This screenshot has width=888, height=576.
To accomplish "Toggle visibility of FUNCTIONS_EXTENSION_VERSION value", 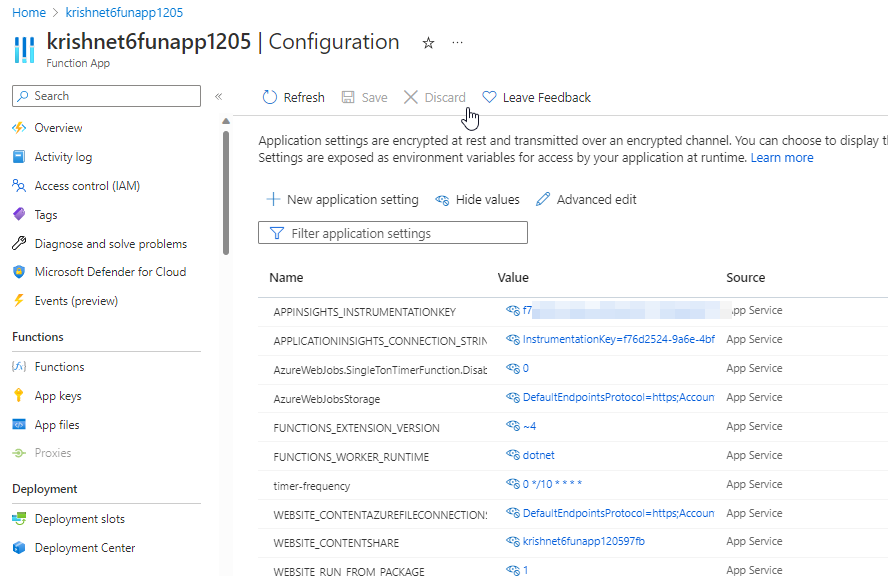I will [x=513, y=425].
